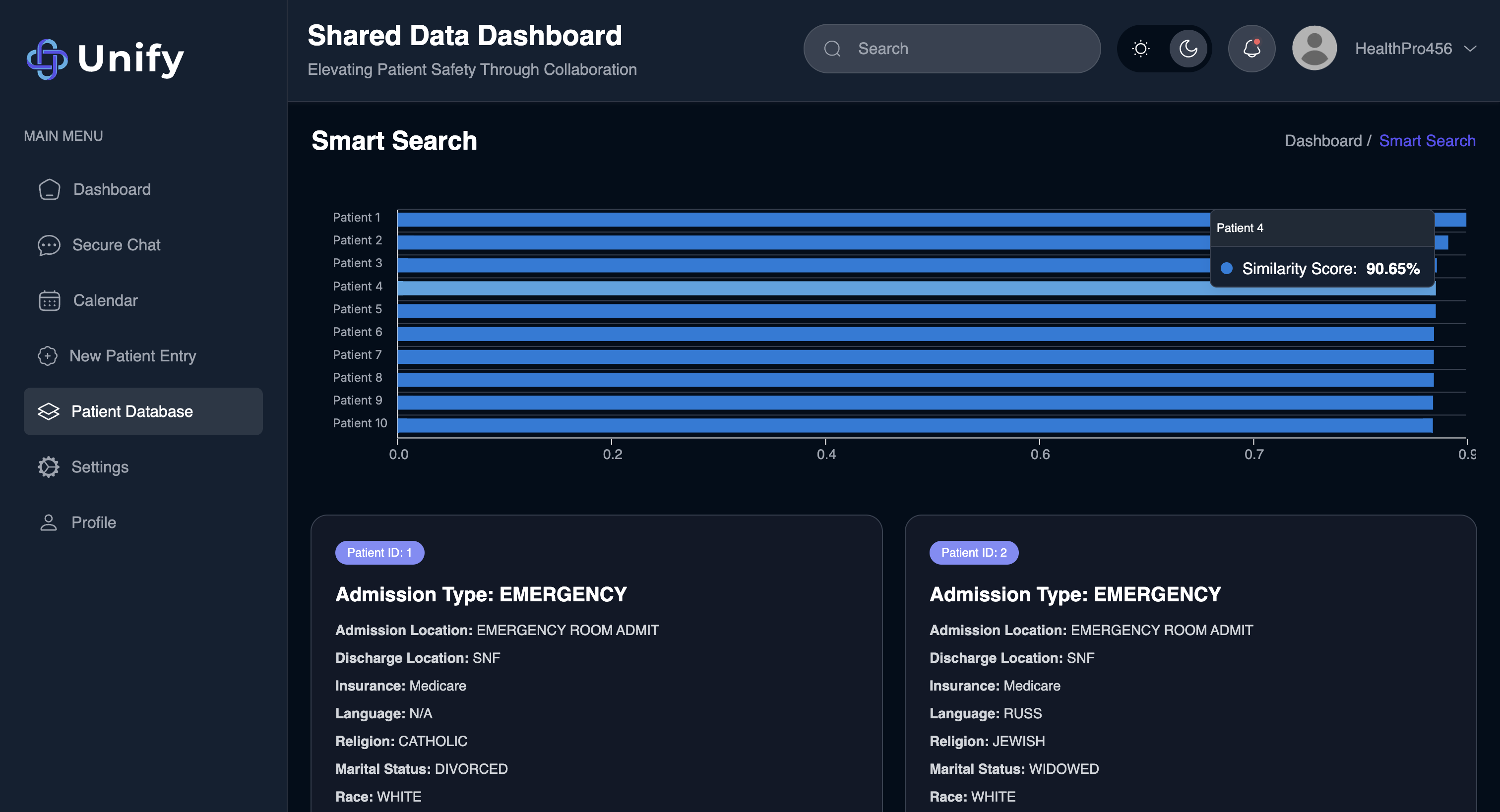Image resolution: width=1500 pixels, height=812 pixels.
Task: Click the user avatar picture
Action: click(x=1313, y=48)
